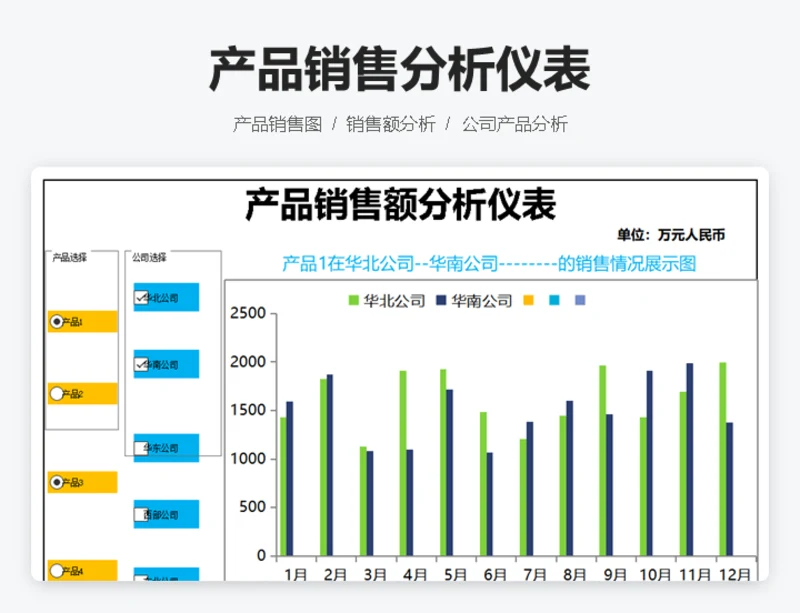The image size is (800, 613).
Task: Click the 5月 axis label
Action: coord(455,574)
